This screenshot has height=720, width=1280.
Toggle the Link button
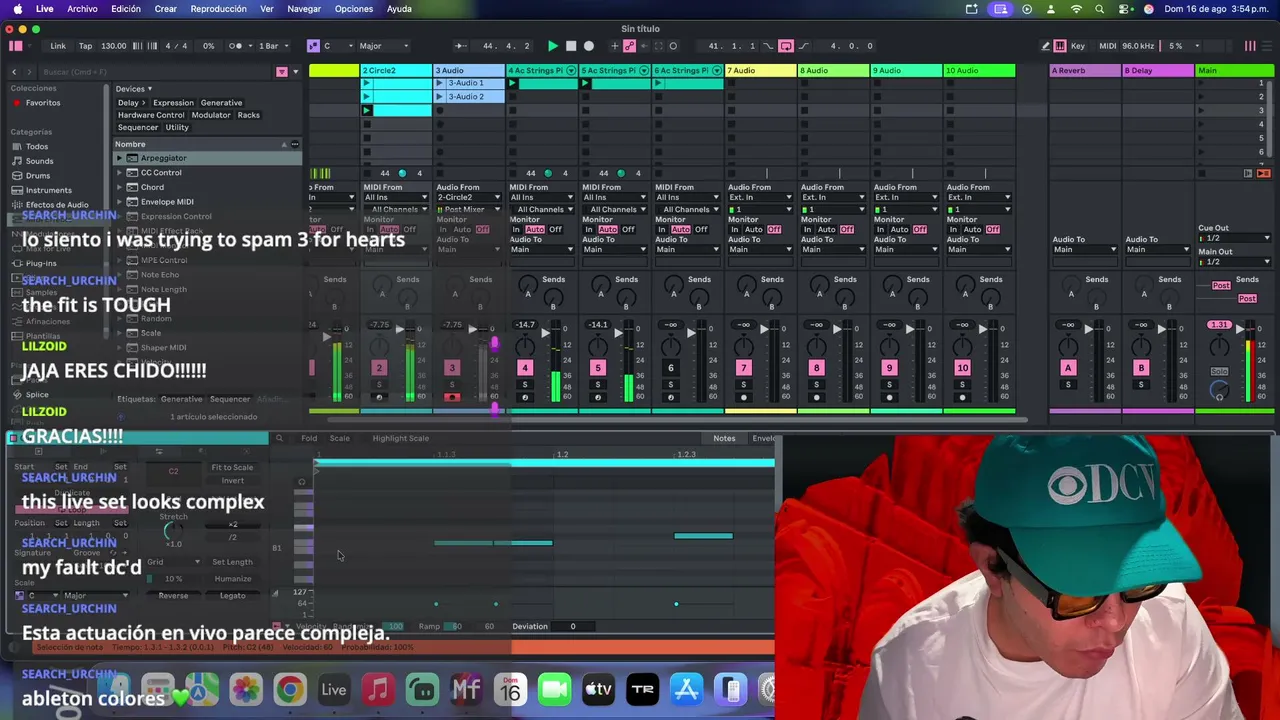58,46
